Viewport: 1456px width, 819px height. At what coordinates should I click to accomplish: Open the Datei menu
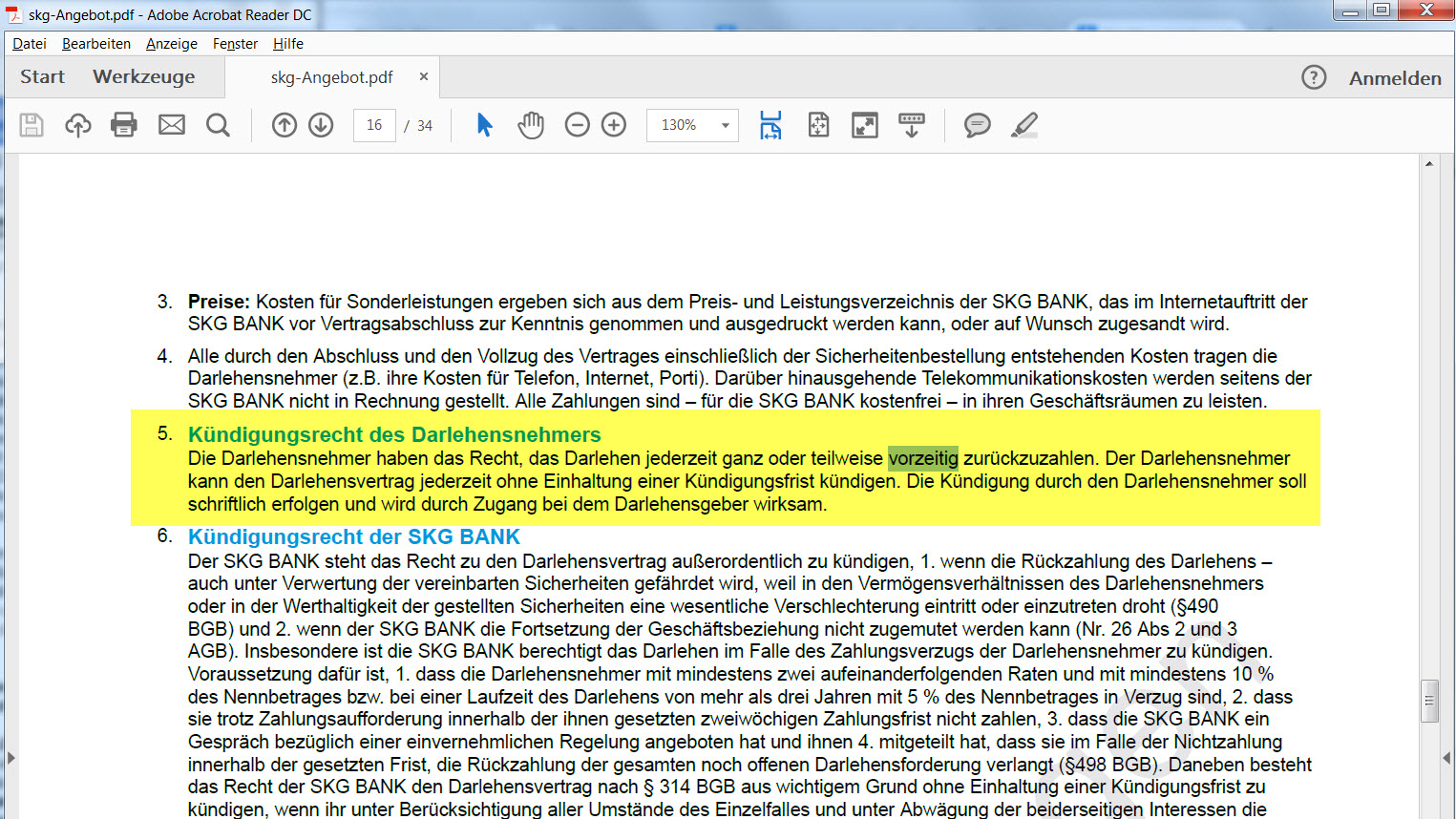(30, 44)
